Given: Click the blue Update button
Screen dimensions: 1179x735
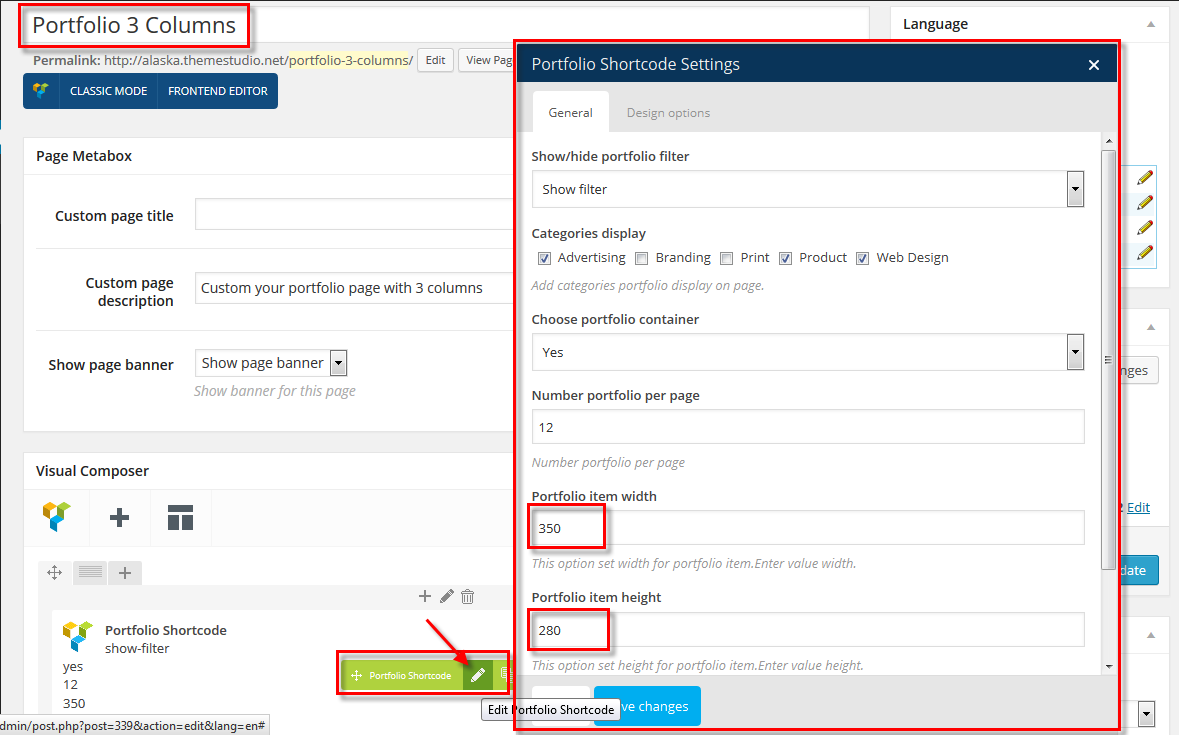Looking at the screenshot, I should click(1140, 570).
